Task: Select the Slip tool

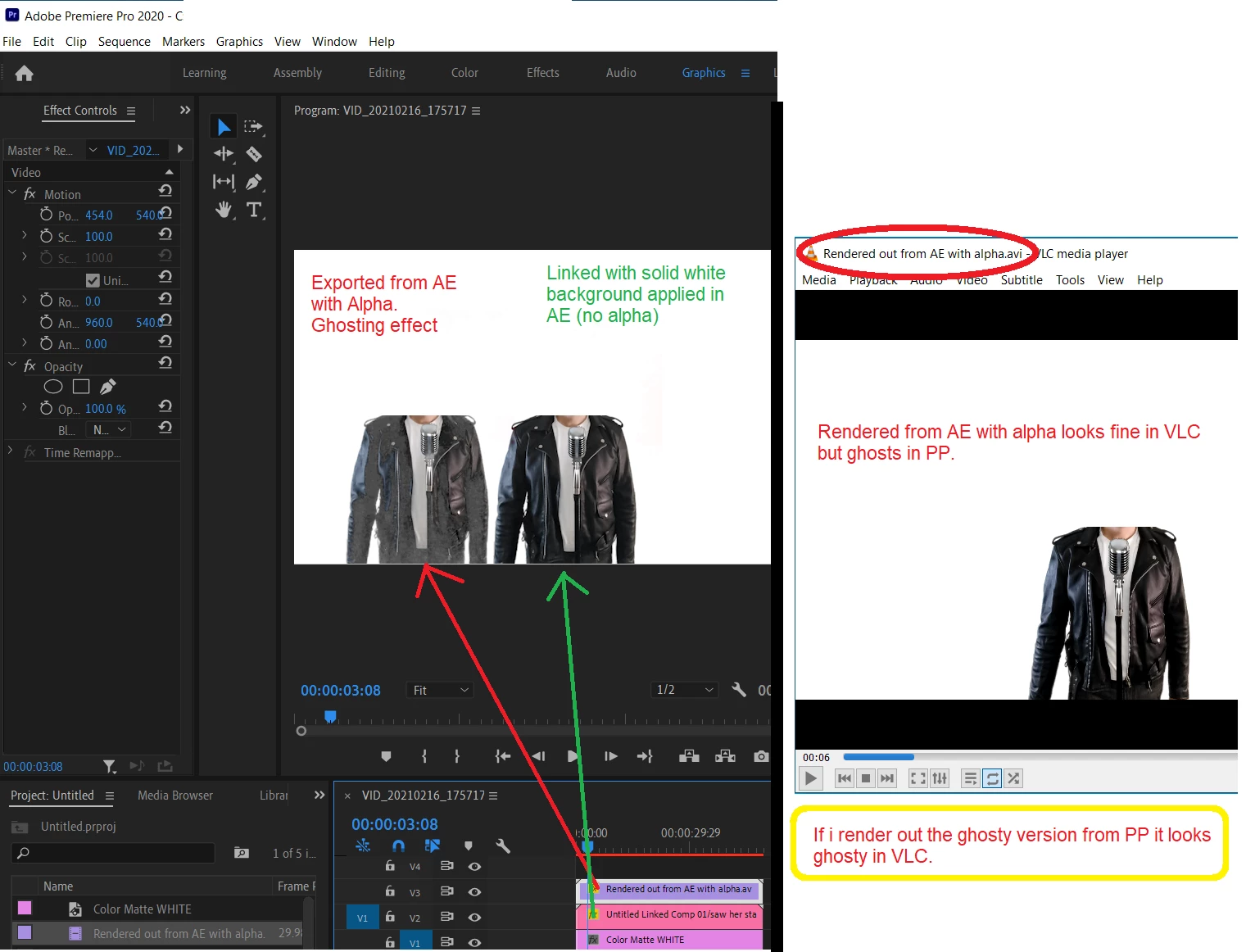Action: (223, 182)
